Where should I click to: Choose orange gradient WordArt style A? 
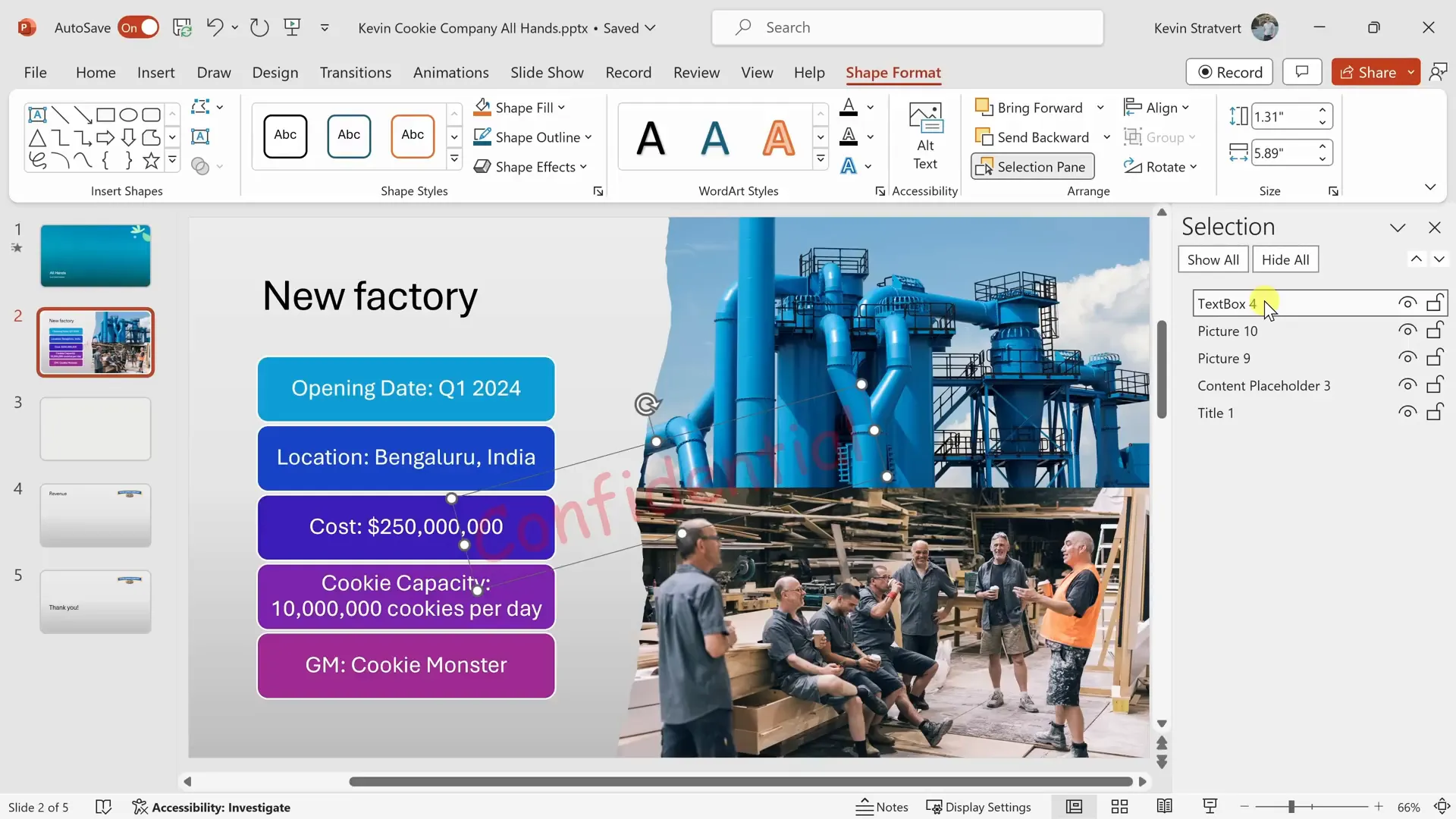[x=778, y=138]
